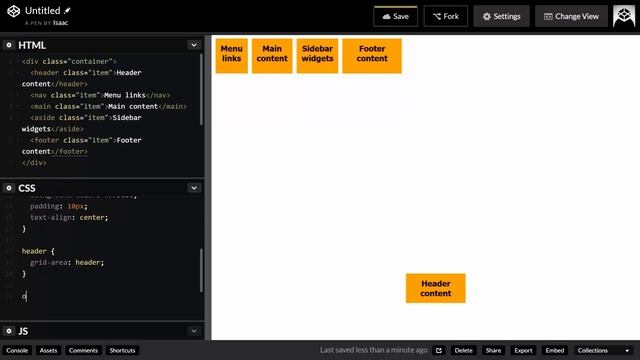The image size is (640, 360).
Task: Show the Comments panel
Action: pos(83,350)
